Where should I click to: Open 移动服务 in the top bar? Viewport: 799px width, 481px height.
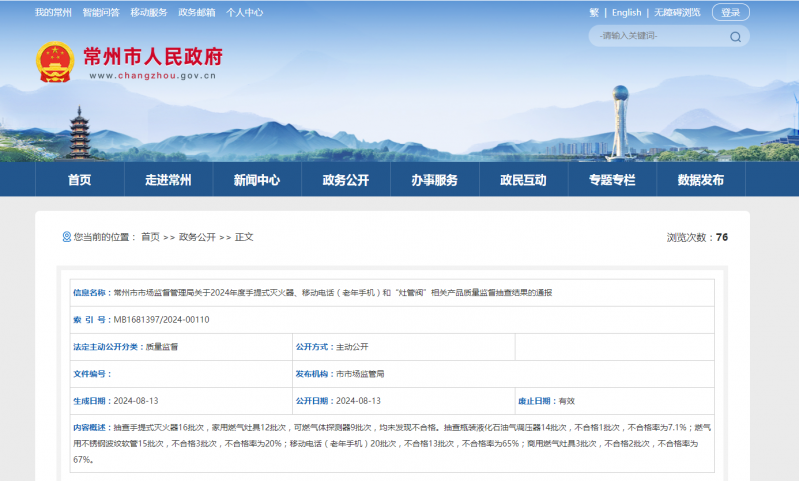[149, 12]
